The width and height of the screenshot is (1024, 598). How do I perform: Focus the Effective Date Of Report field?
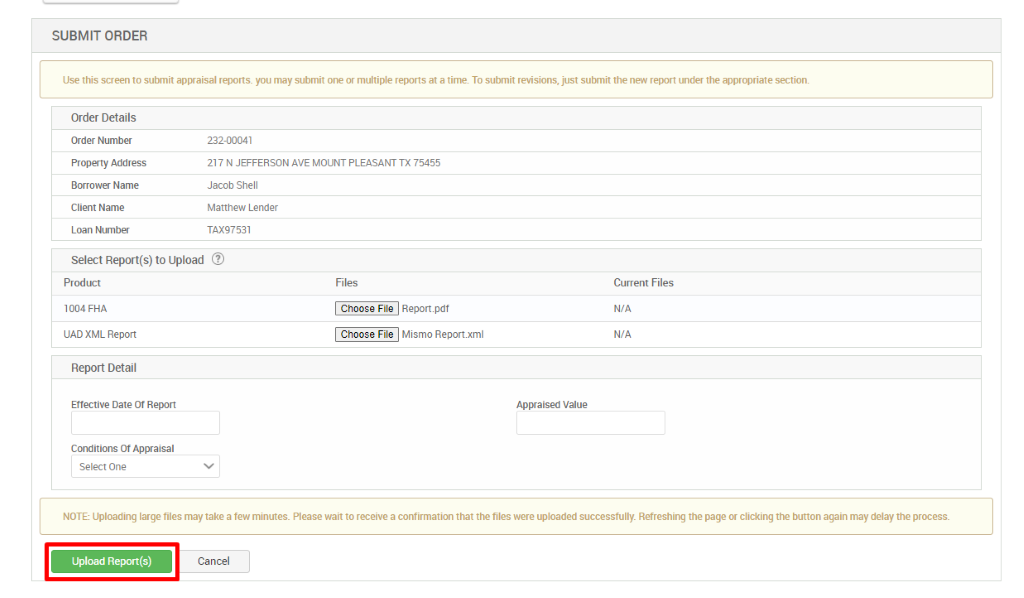point(145,422)
